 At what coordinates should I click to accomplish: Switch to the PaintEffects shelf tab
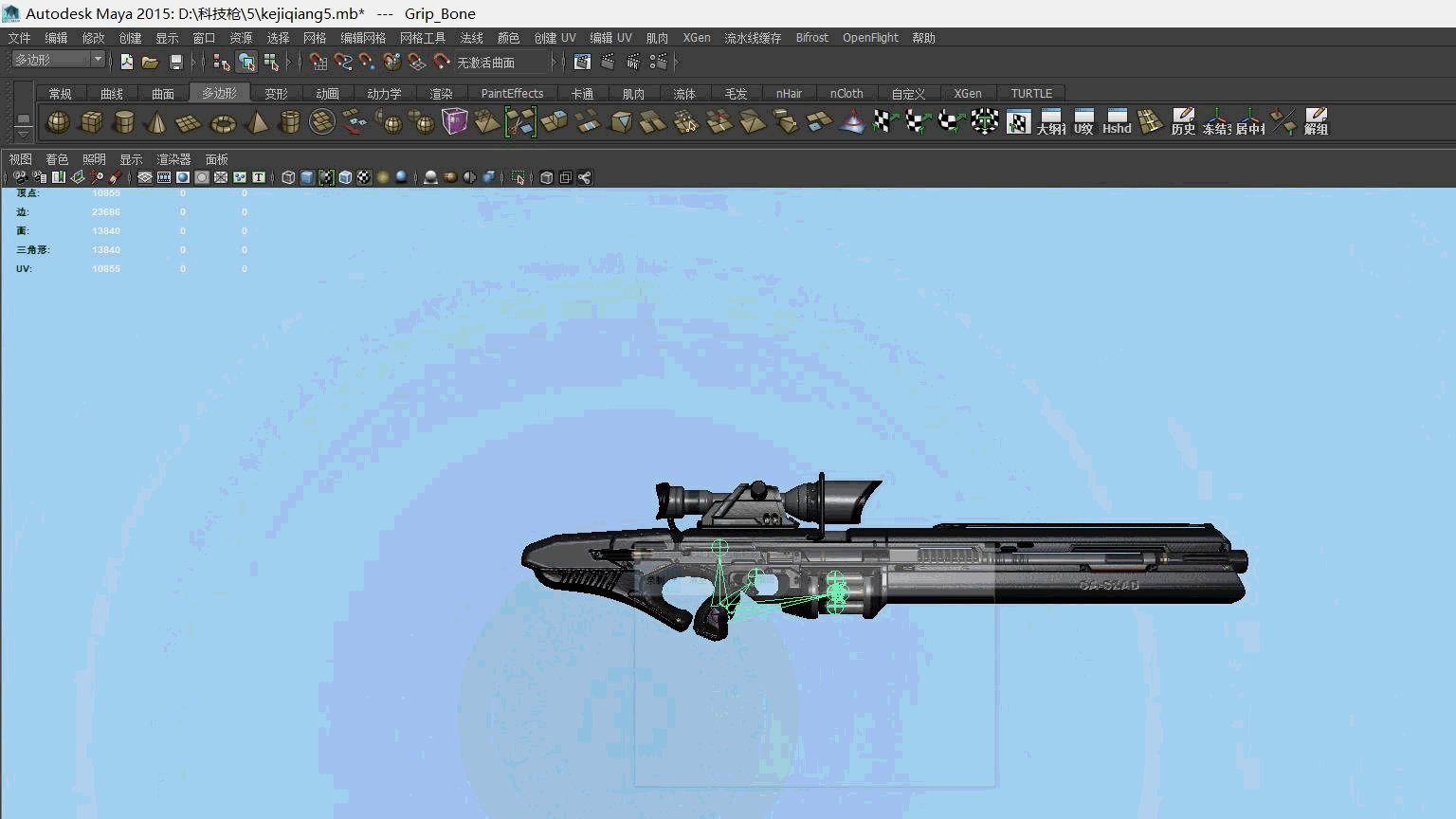click(512, 93)
